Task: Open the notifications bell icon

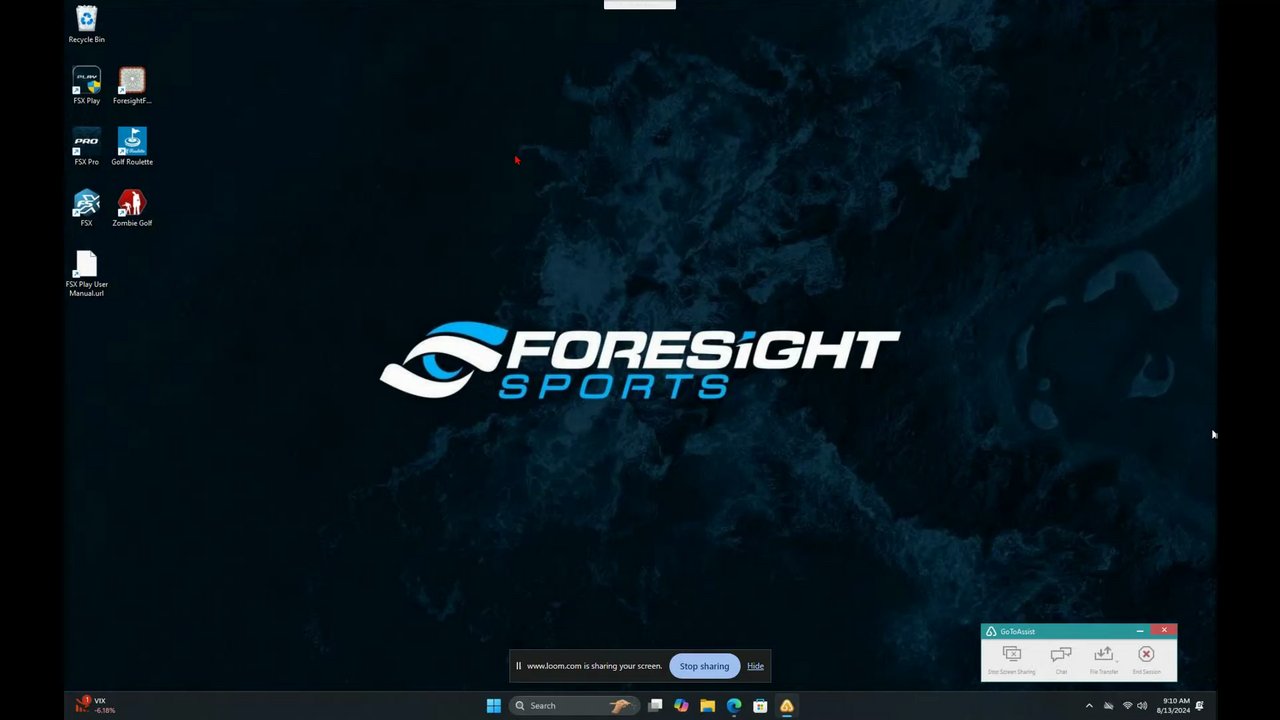Action: coord(1199,706)
